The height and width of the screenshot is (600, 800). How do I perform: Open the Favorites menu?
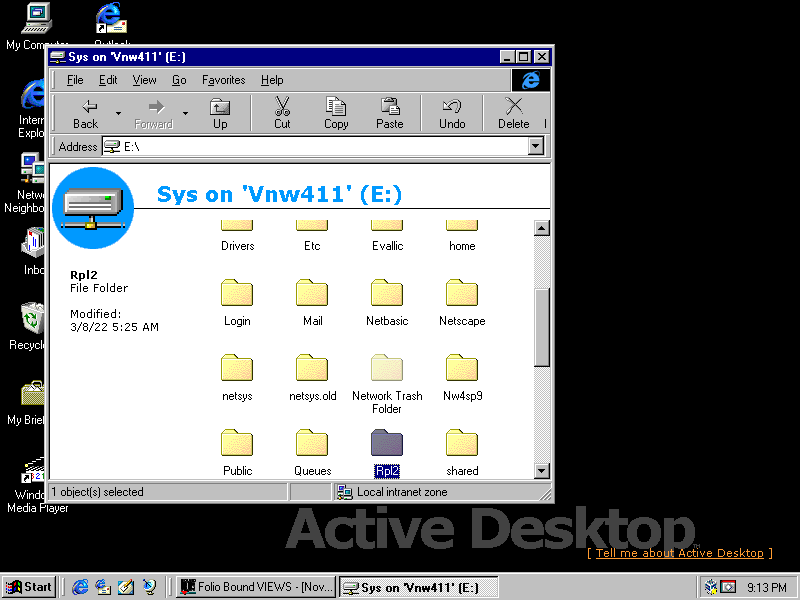[x=223, y=80]
